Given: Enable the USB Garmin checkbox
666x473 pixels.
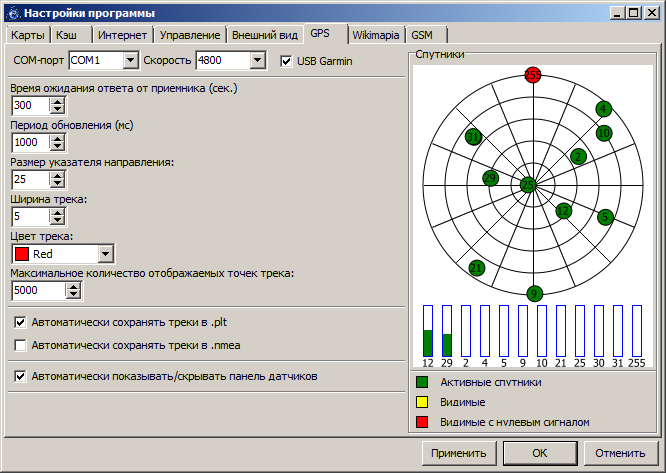Looking at the screenshot, I should (x=286, y=62).
